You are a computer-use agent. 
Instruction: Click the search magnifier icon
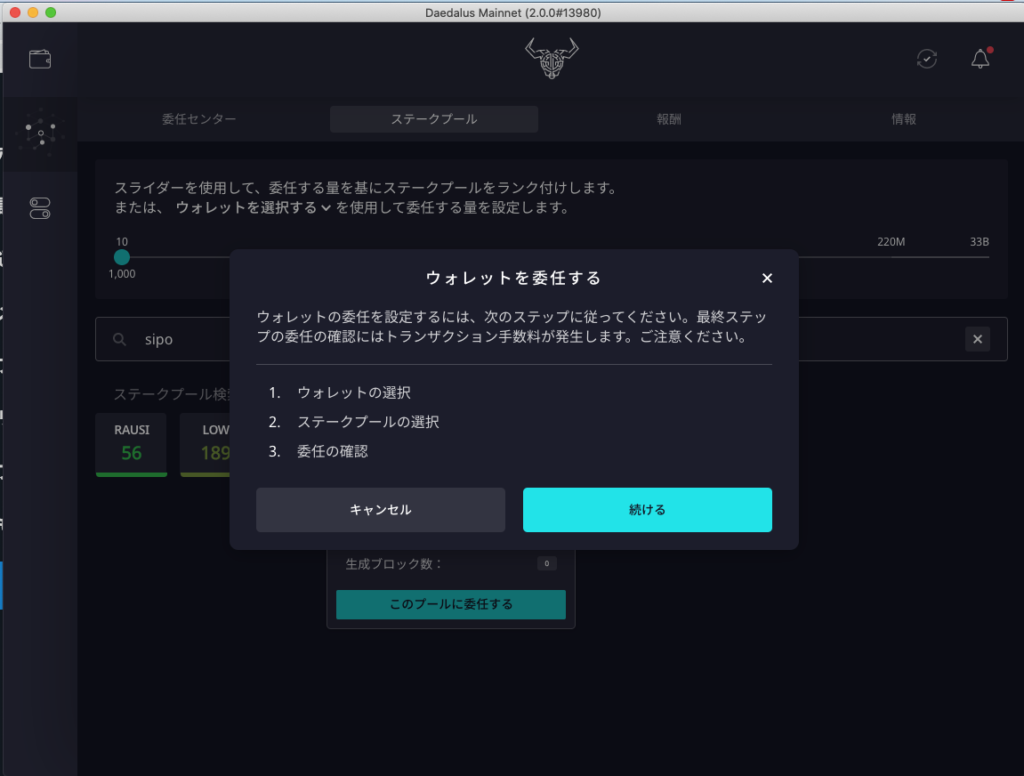120,340
